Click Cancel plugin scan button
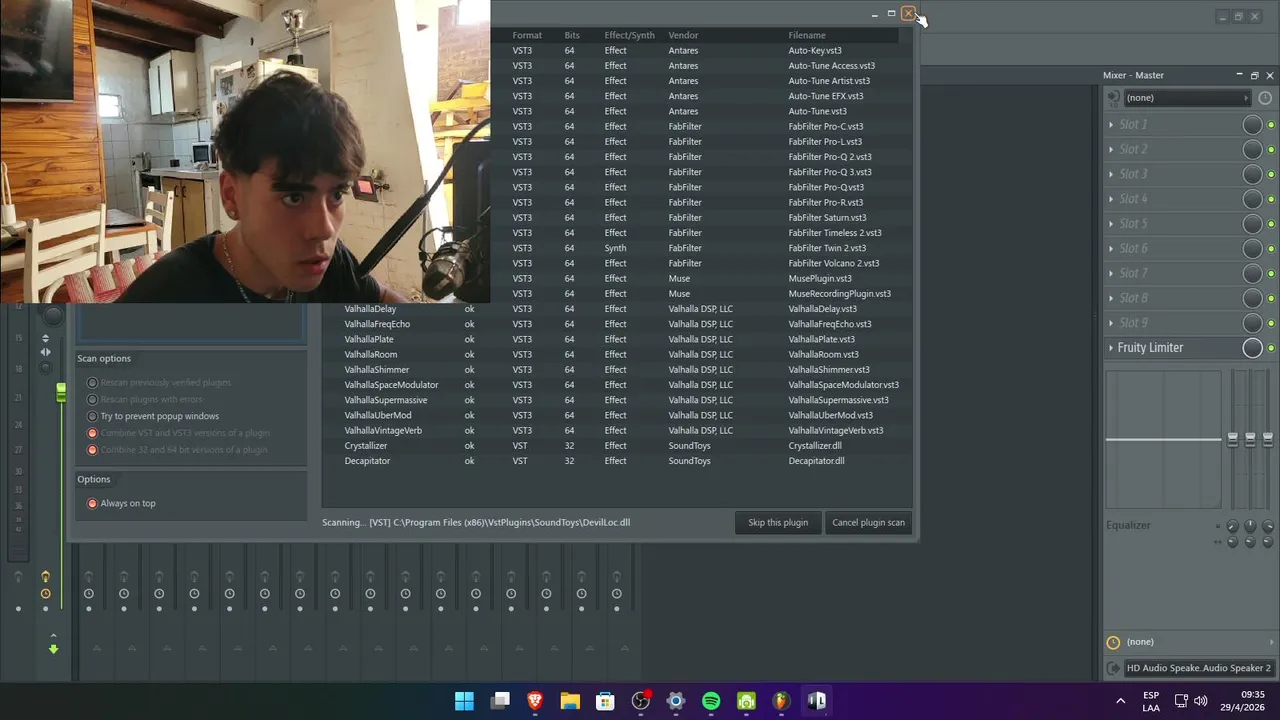Screen dimensions: 1280x720 click(868, 522)
